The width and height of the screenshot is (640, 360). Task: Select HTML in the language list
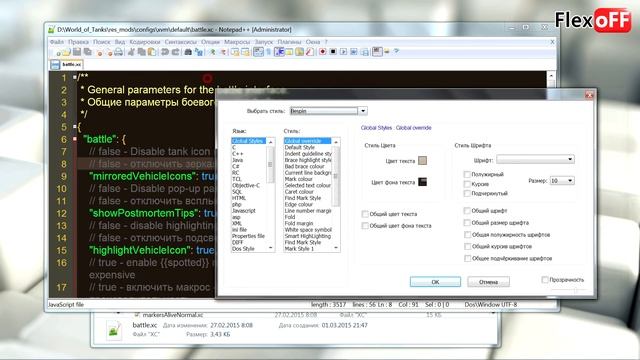point(239,198)
